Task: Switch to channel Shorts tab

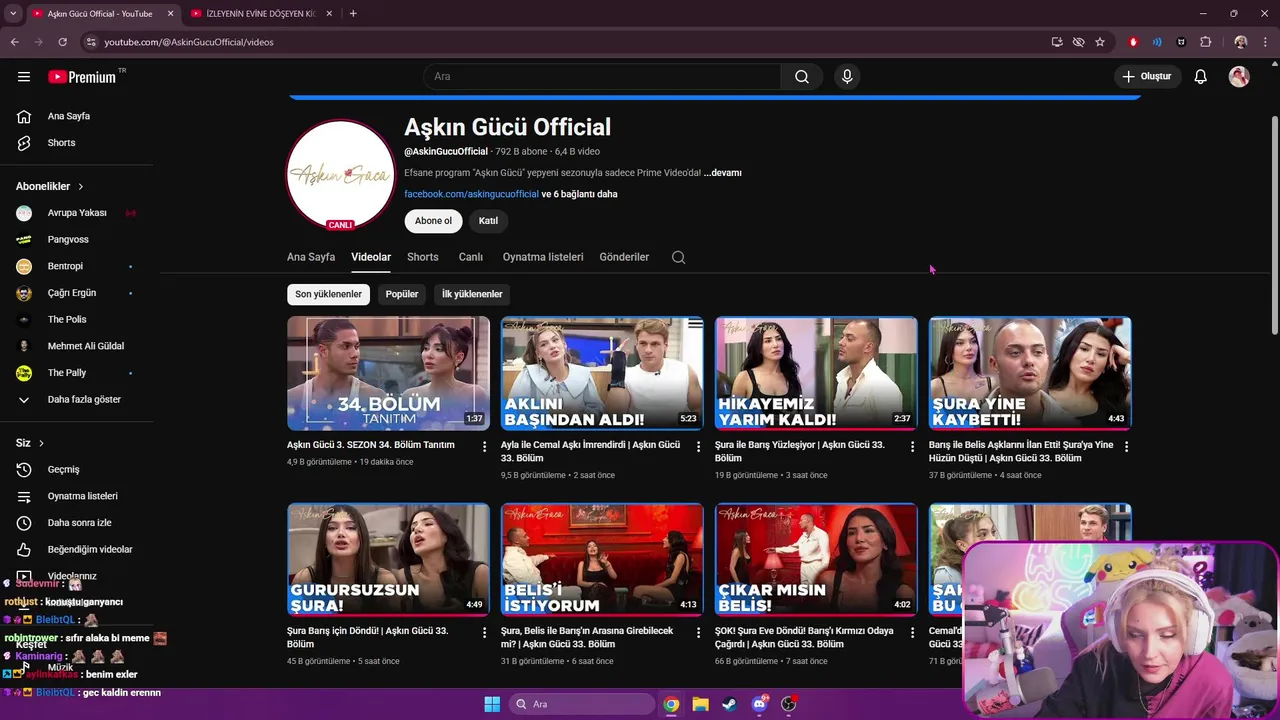Action: (x=423, y=257)
